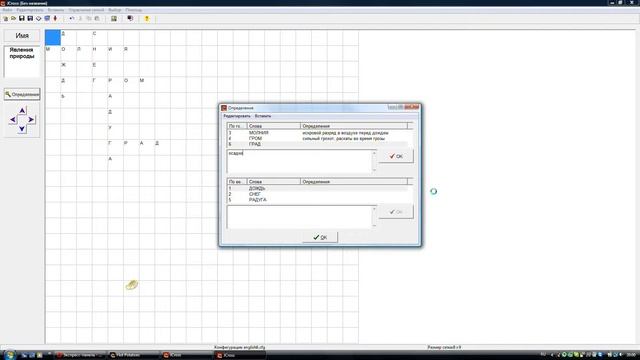The width and height of the screenshot is (640, 360).
Task: Move selection right with the right arrow
Action: (31, 120)
